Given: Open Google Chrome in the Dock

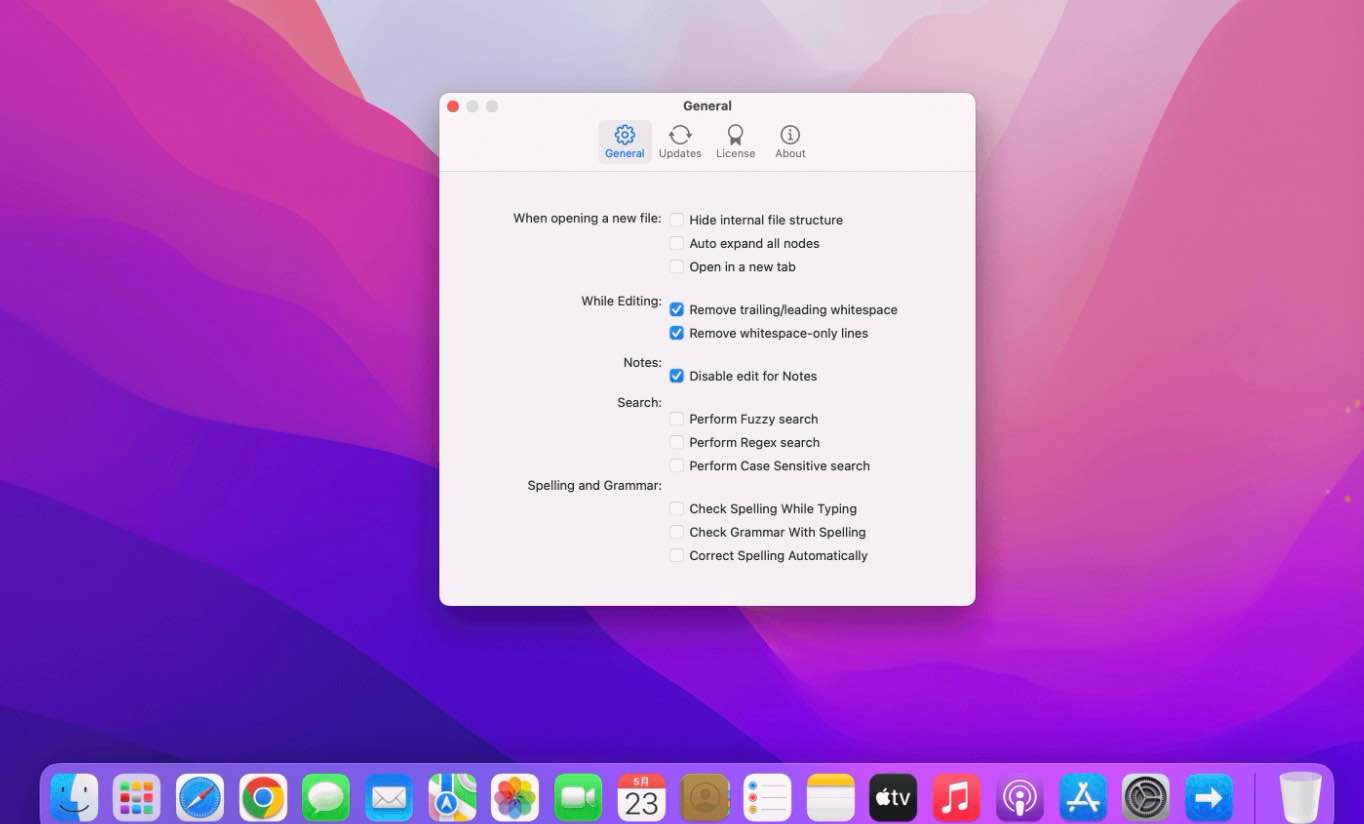Looking at the screenshot, I should pos(263,797).
